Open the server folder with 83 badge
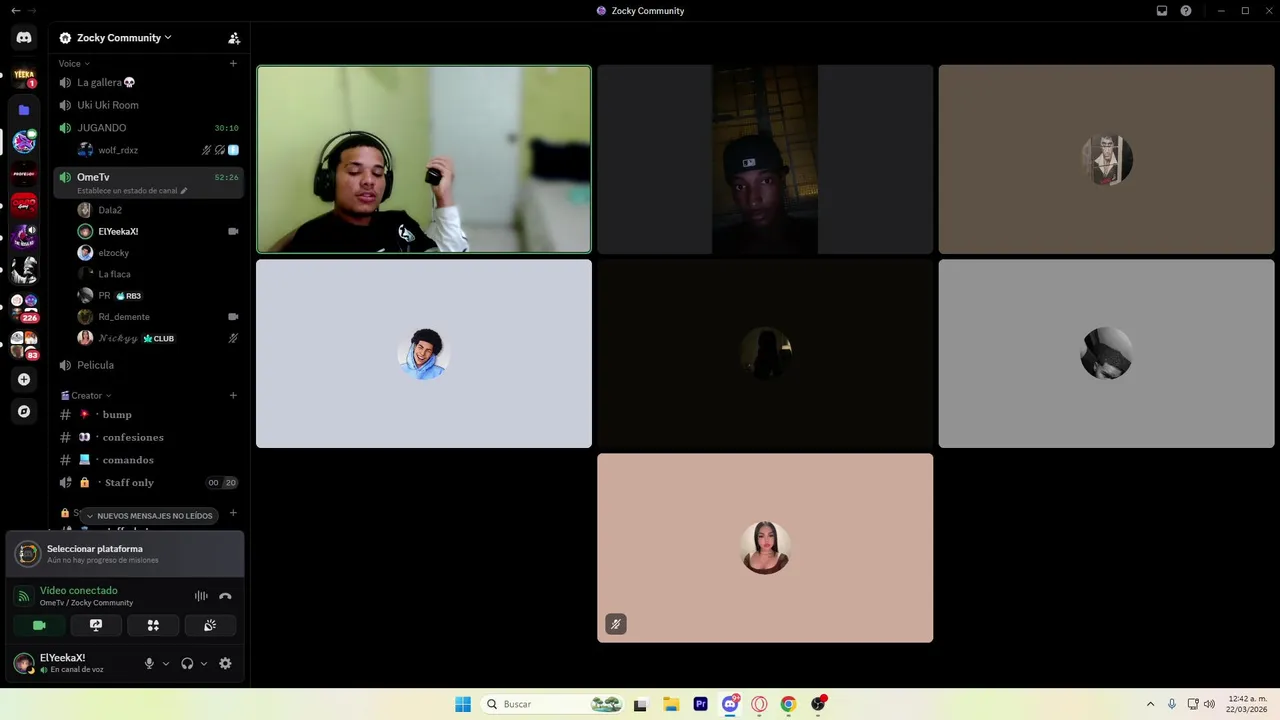Screen dimensions: 1280x720 pyautogui.click(x=24, y=345)
